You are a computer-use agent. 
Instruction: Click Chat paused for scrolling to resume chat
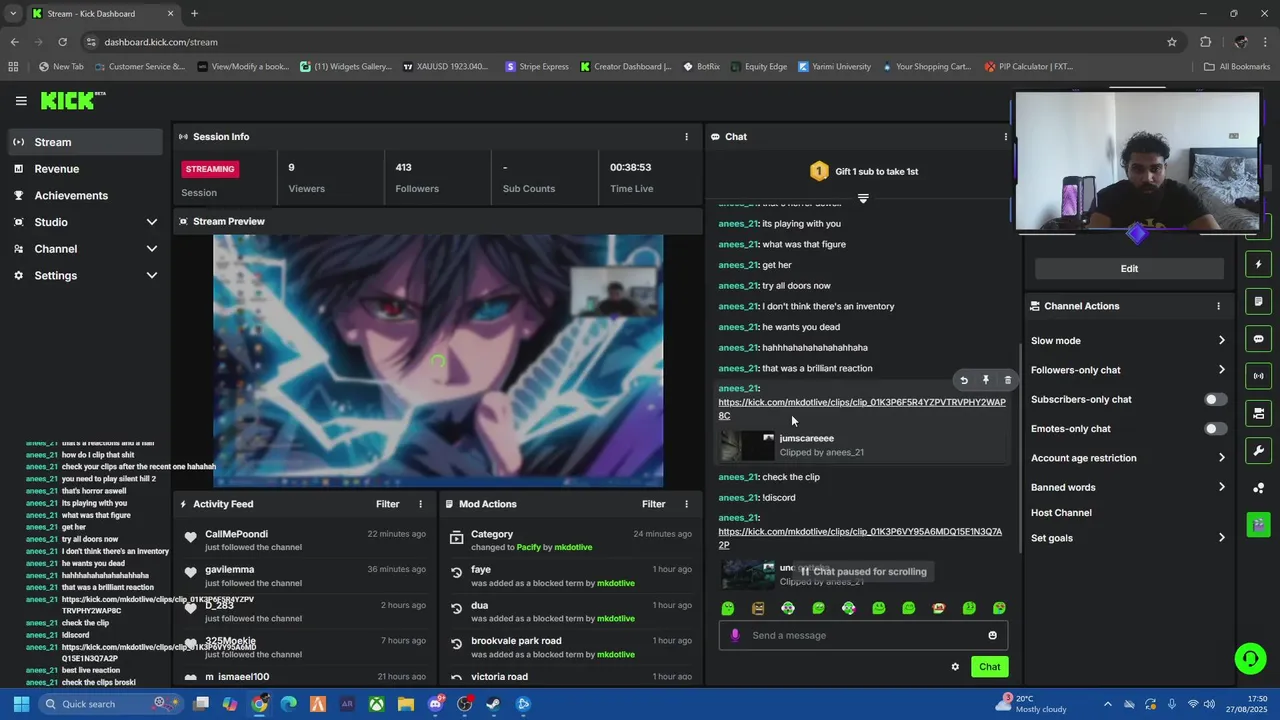863,572
